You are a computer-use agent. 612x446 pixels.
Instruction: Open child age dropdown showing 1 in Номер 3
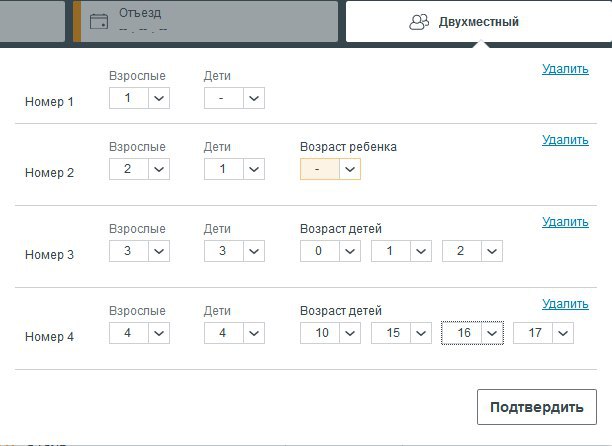point(401,251)
